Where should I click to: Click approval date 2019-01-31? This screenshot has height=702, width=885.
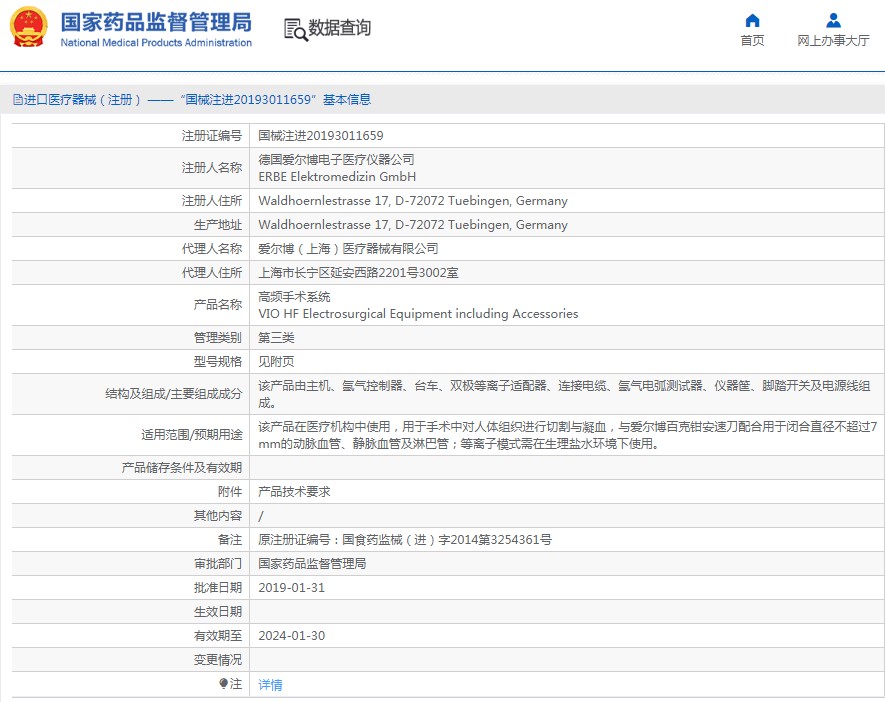pos(292,587)
